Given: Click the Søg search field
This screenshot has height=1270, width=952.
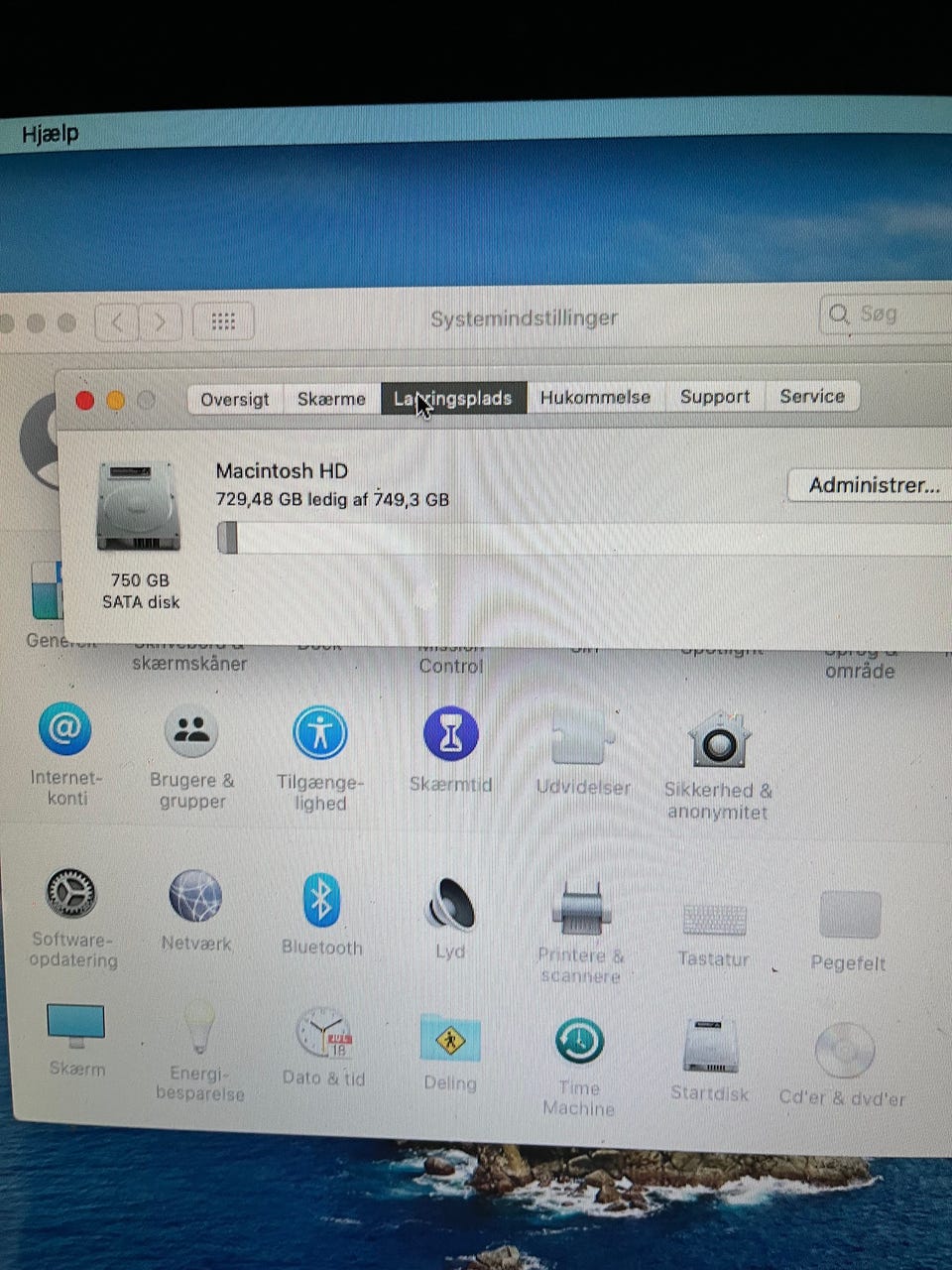Looking at the screenshot, I should [x=886, y=315].
